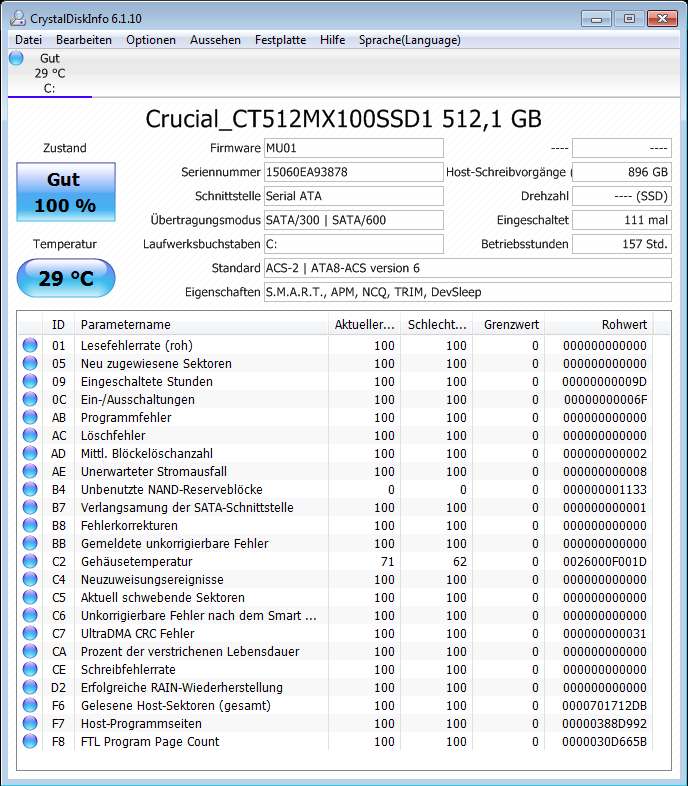This screenshot has height=786, width=688.
Task: Click status orb for Eingeschaltete Stunden
Action: (30, 381)
